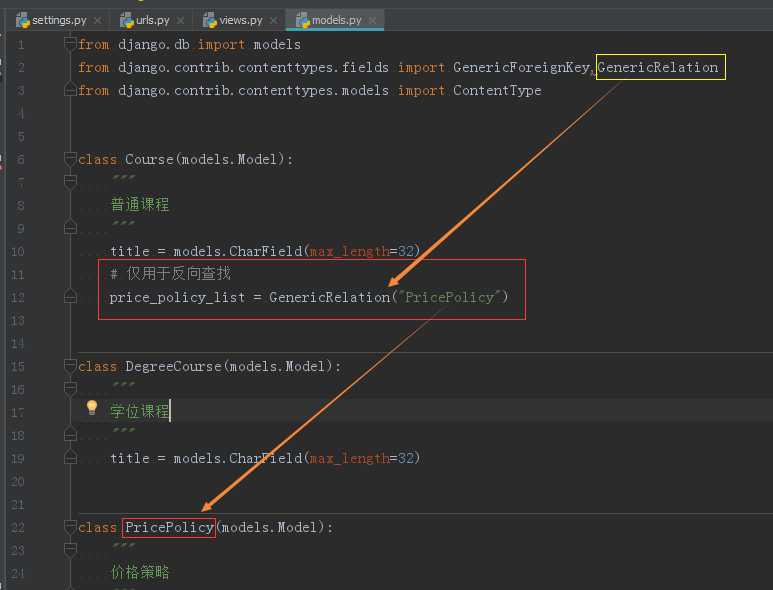Screen dimensions: 773x590
Task: Click ContentType on line 3
Action: [497, 90]
